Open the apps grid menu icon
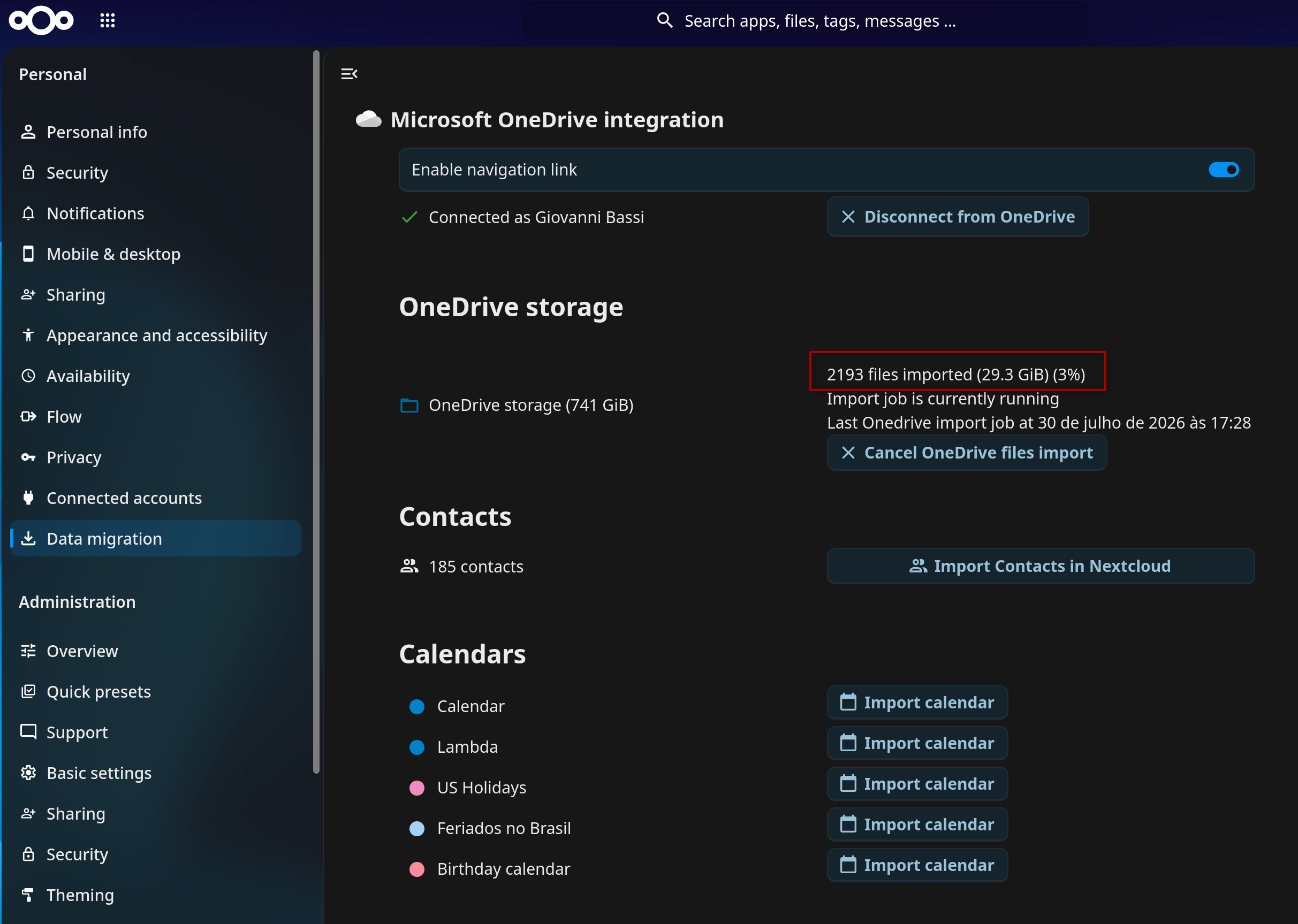The height and width of the screenshot is (924, 1298). (x=108, y=20)
